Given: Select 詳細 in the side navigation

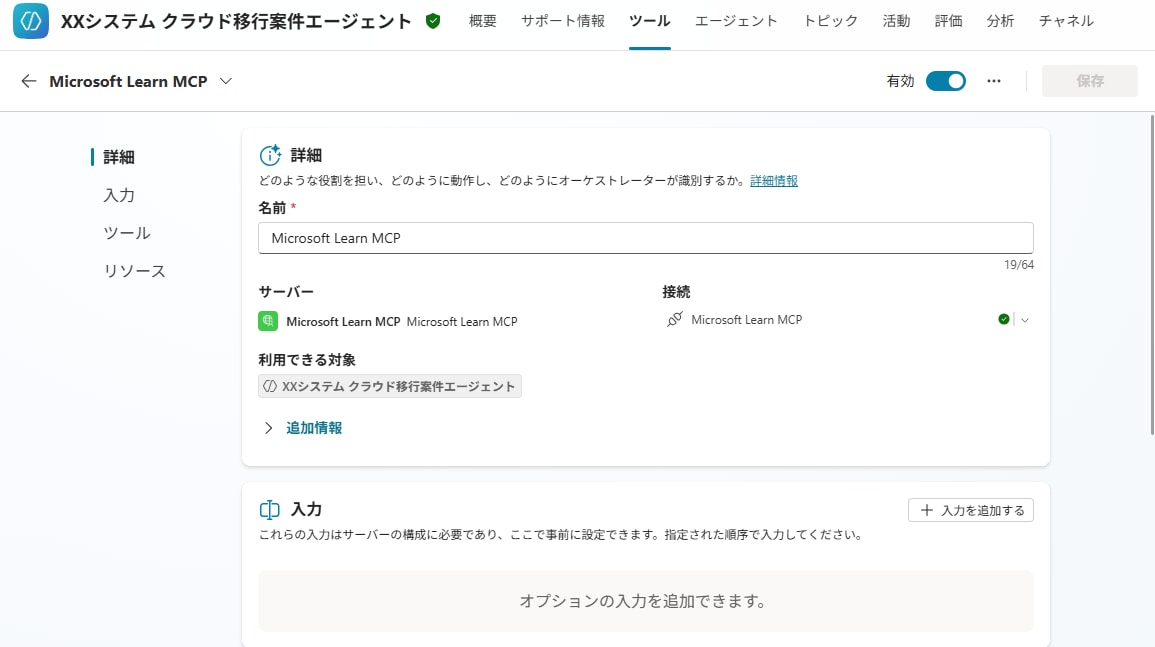Looking at the screenshot, I should pyautogui.click(x=119, y=157).
